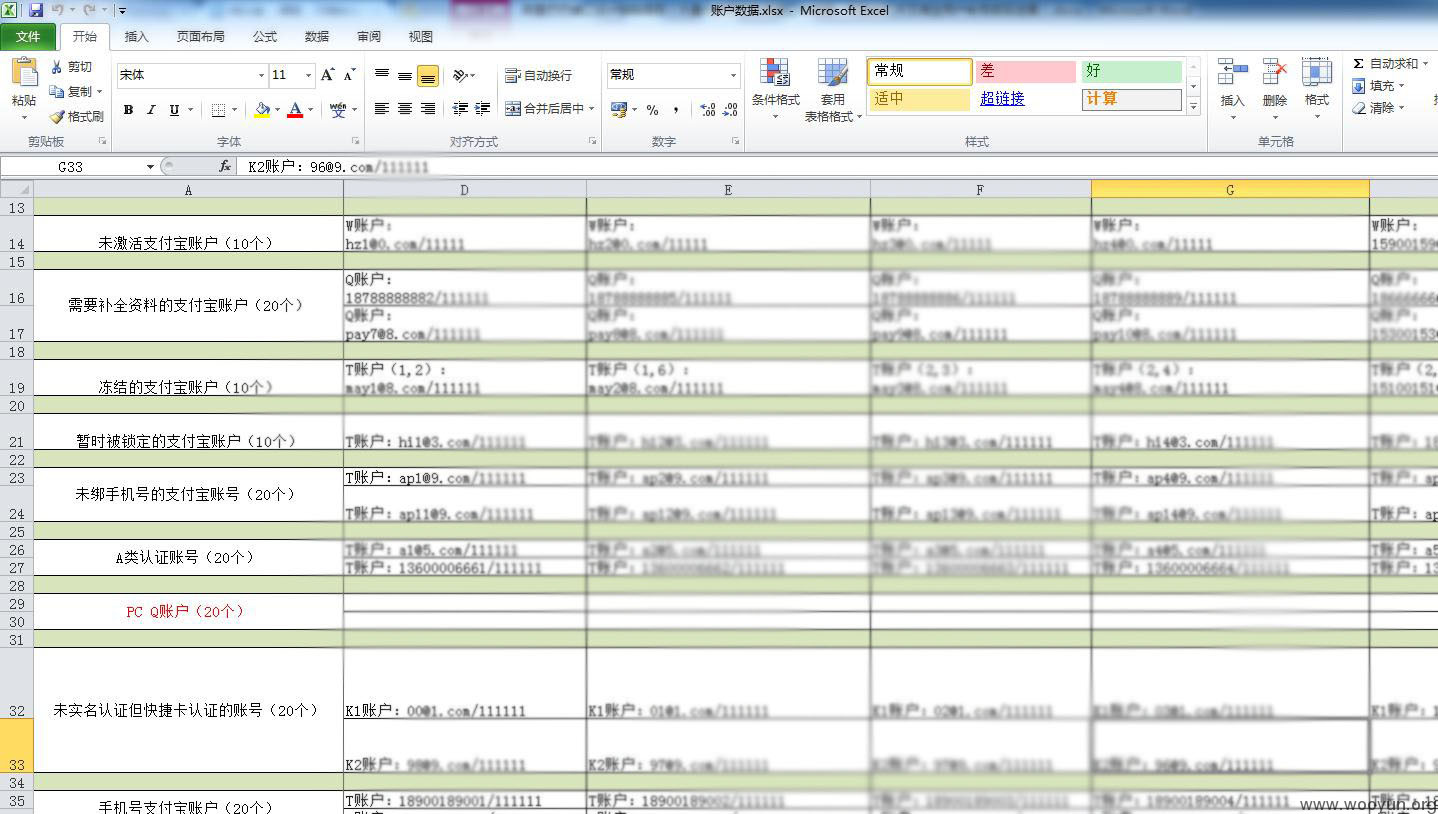Screen dimensions: 1438x814
Task: Click the Paste (粘贴) clipboard icon
Action: [24, 73]
